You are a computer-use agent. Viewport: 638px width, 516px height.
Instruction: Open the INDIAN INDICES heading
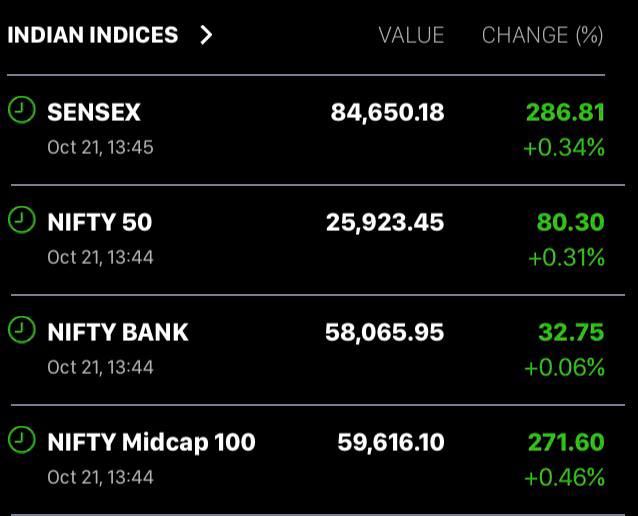pyautogui.click(x=93, y=35)
